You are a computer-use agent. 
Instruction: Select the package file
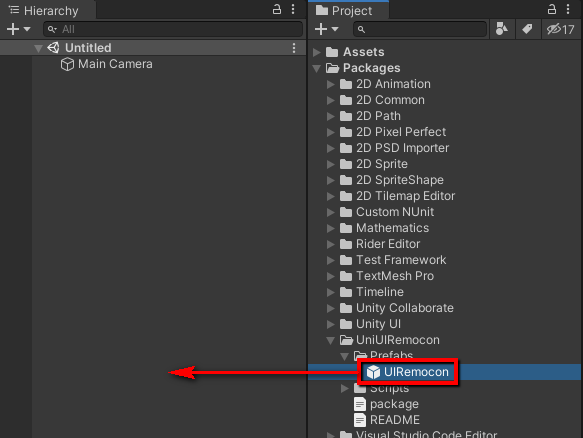click(x=394, y=404)
